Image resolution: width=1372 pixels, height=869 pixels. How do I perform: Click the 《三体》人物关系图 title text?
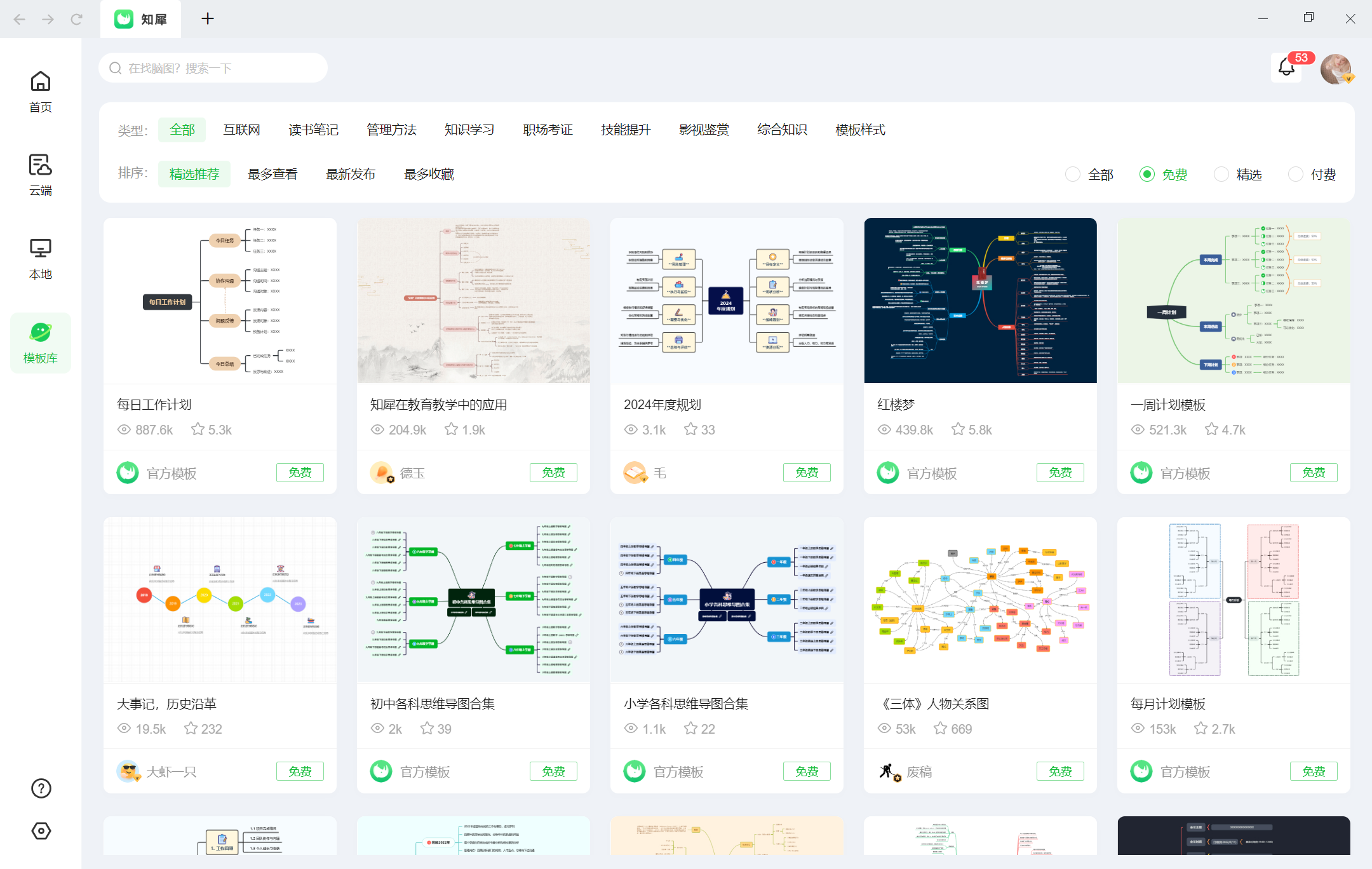click(x=933, y=703)
